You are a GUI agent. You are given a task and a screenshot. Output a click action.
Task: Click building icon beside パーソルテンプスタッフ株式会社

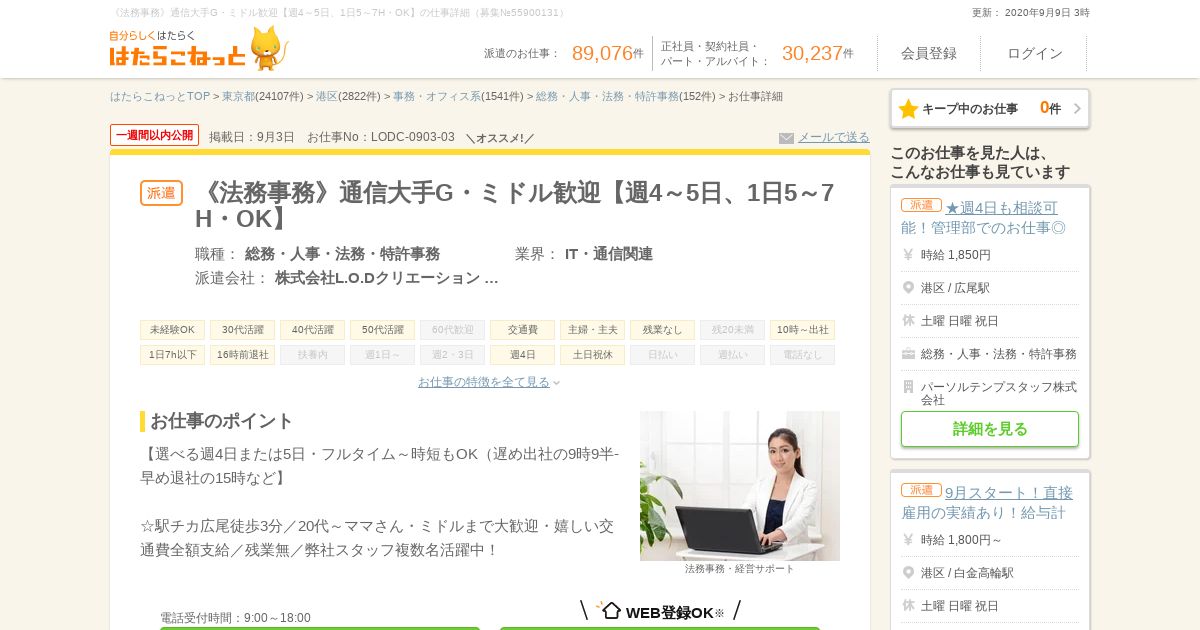[908, 386]
